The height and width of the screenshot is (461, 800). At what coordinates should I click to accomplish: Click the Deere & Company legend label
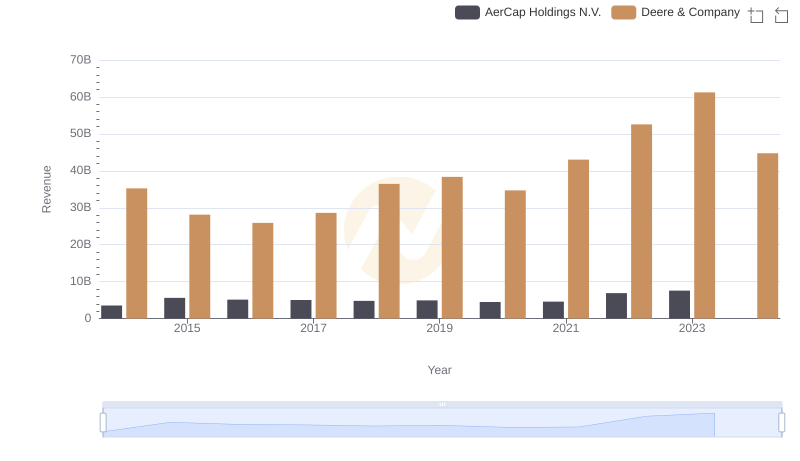690,12
